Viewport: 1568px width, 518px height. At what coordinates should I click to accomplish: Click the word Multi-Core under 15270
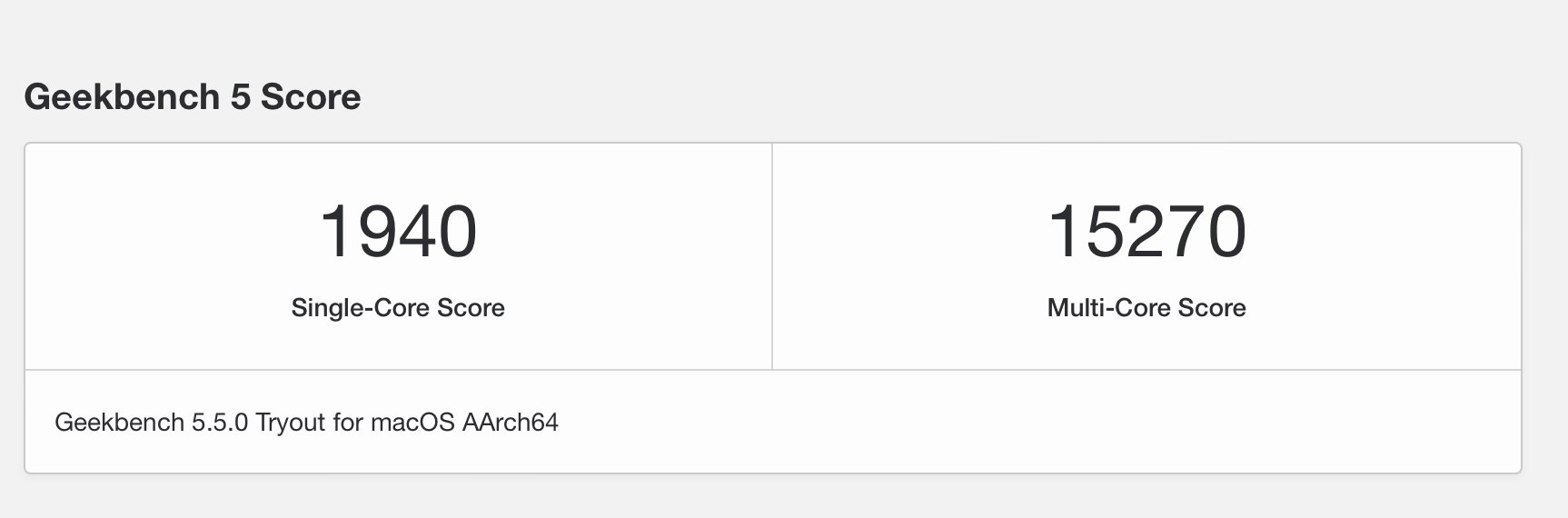pyautogui.click(x=1109, y=308)
